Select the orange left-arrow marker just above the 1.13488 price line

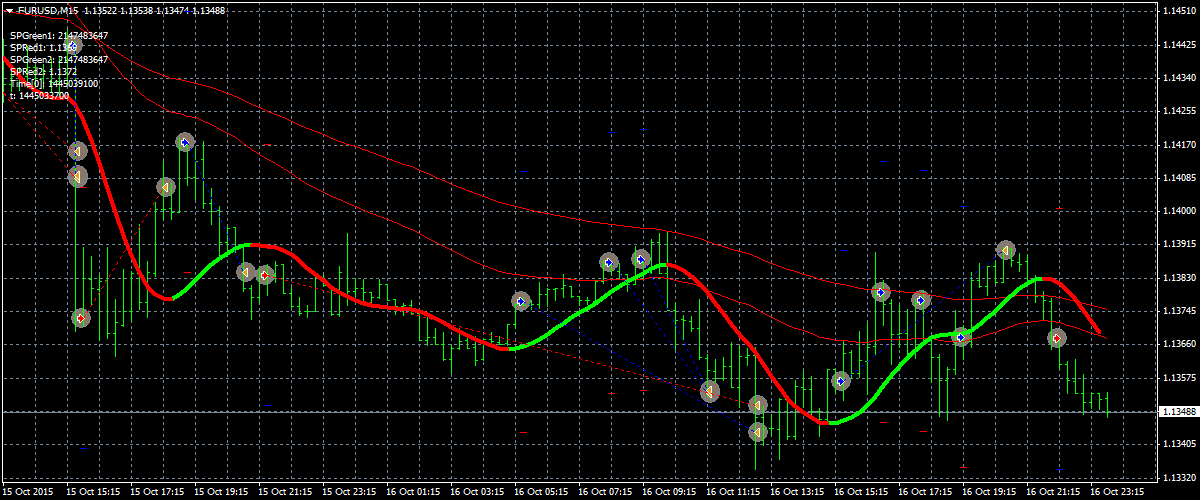pos(759,405)
